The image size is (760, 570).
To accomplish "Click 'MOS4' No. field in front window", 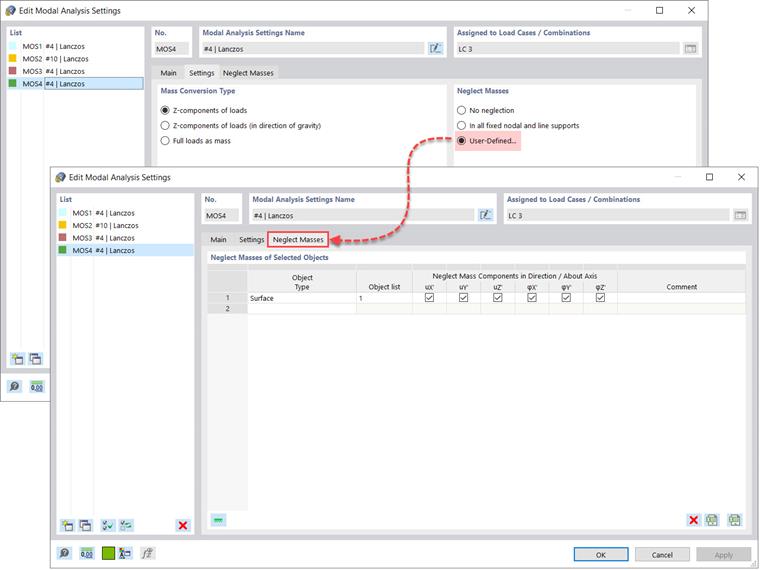I will point(221,215).
